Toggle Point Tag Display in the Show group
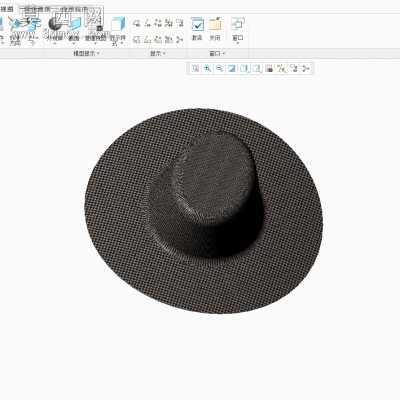 (158, 40)
